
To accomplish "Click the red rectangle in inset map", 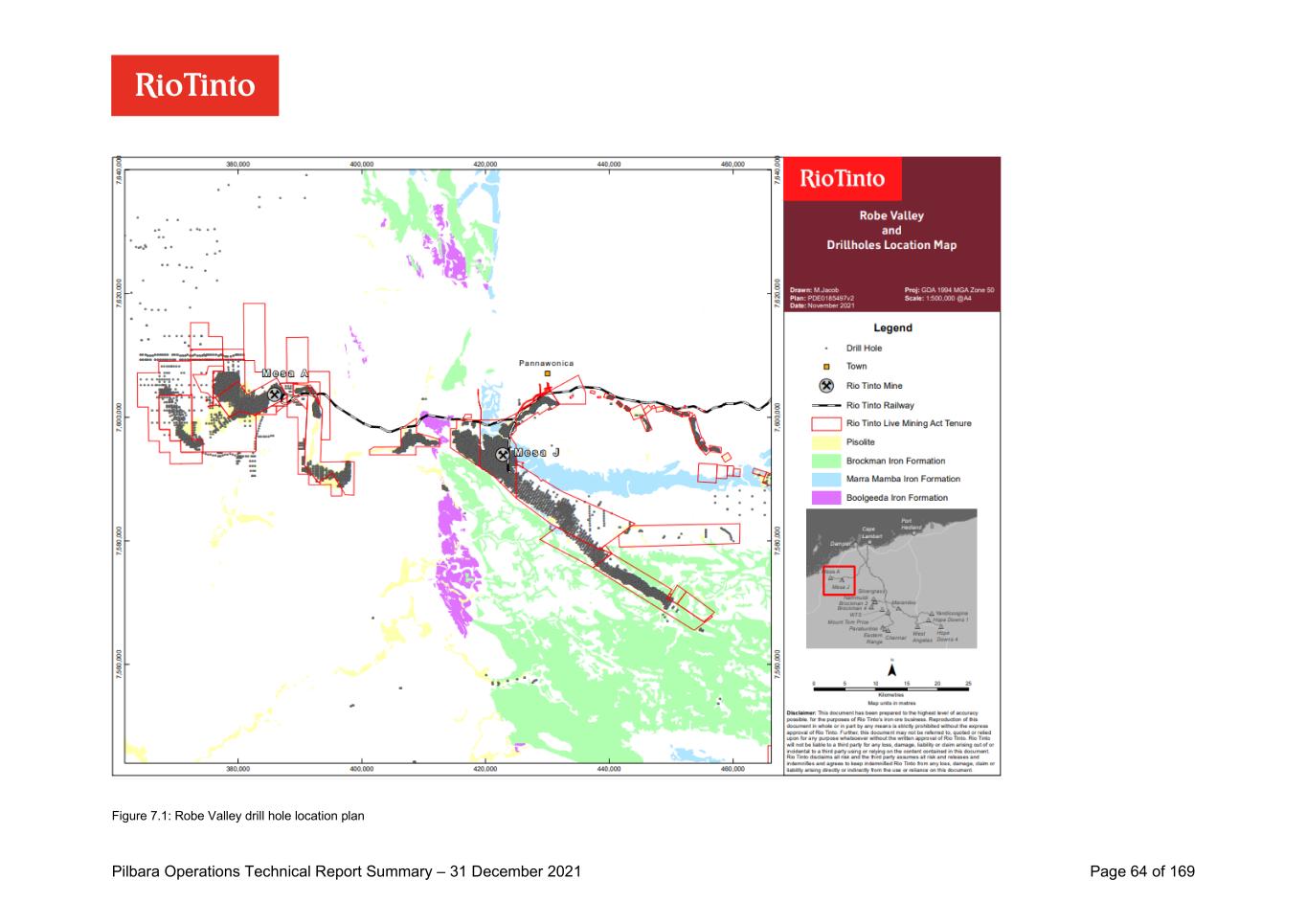I will pos(839,580).
